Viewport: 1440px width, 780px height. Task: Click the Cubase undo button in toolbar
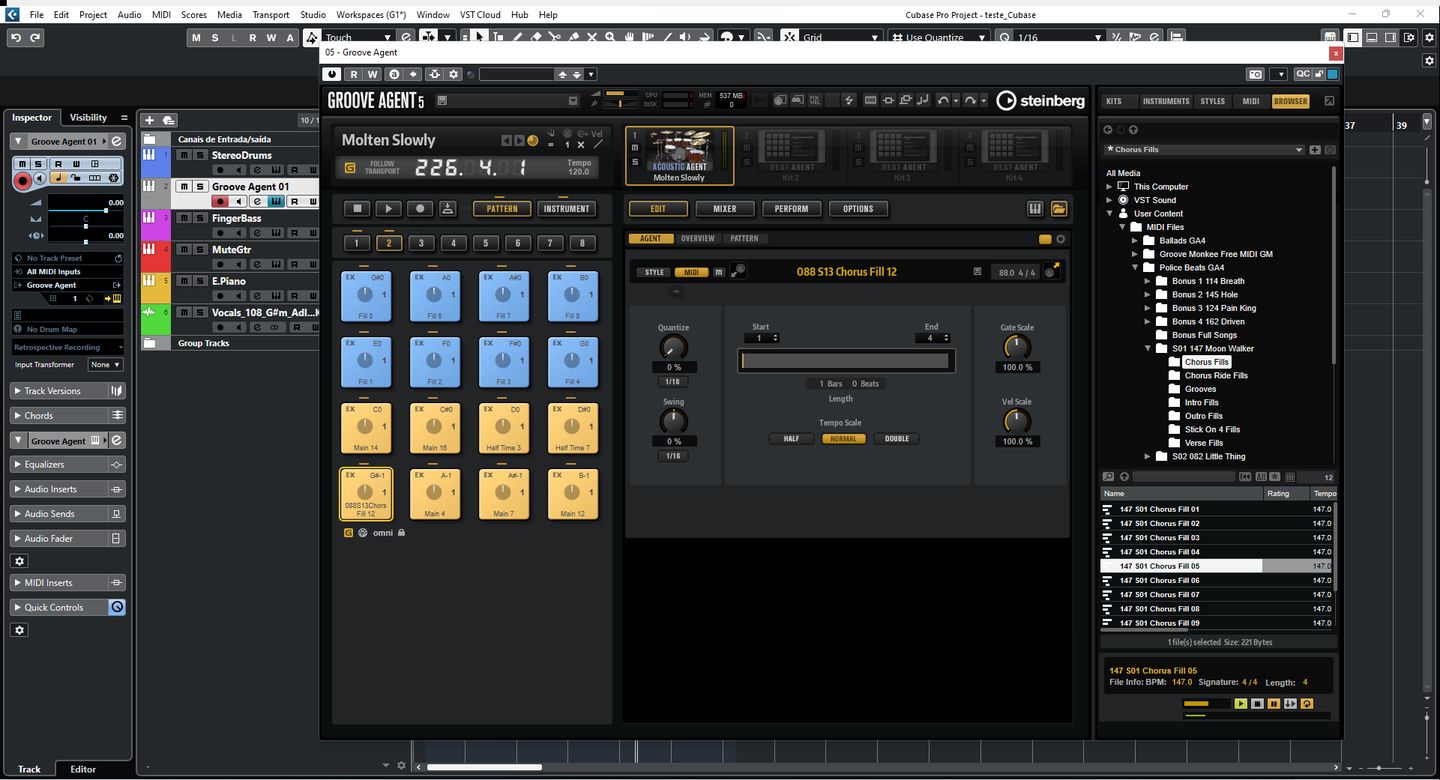pyautogui.click(x=16, y=37)
